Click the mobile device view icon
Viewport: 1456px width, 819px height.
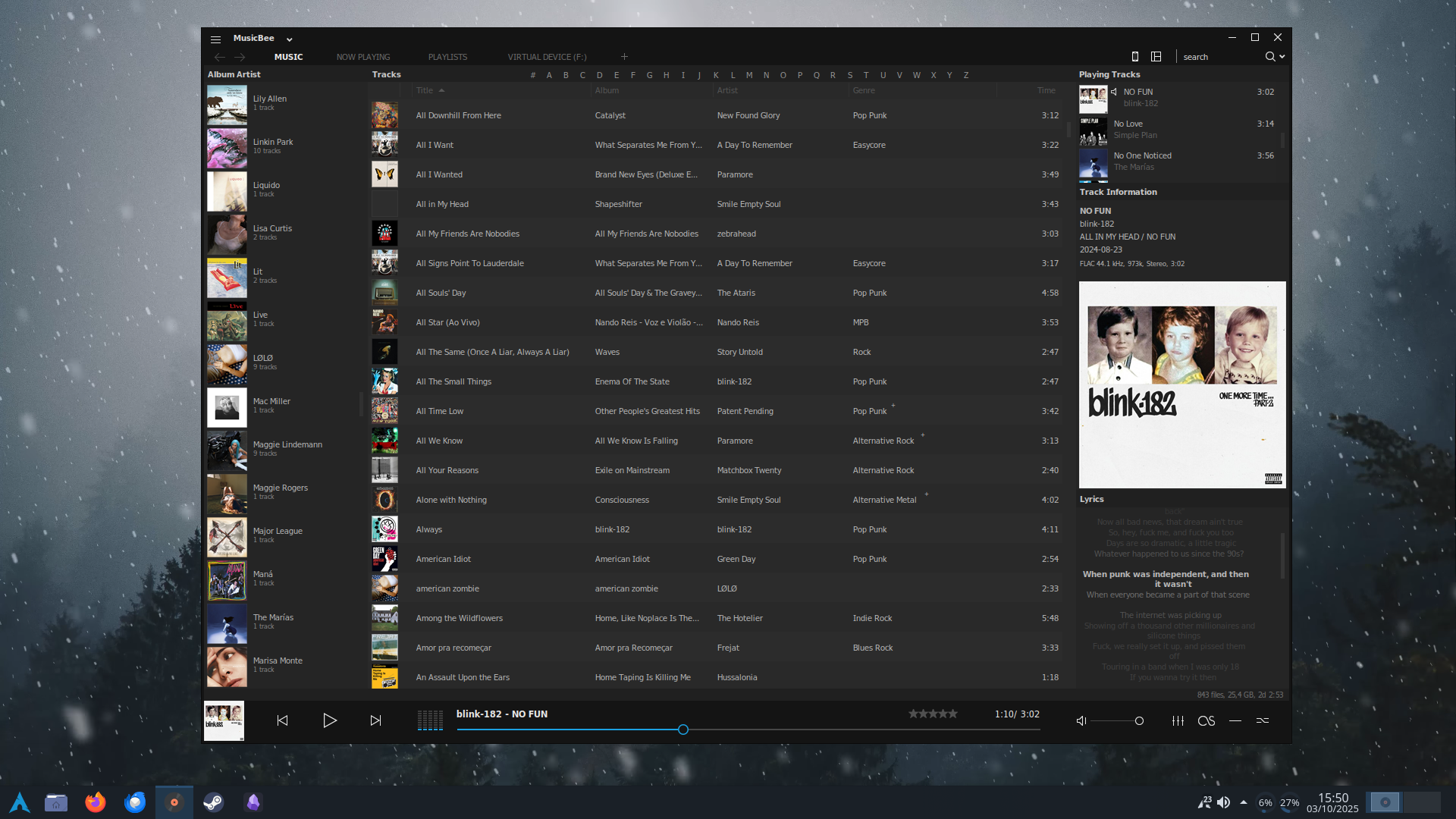pyautogui.click(x=1134, y=57)
